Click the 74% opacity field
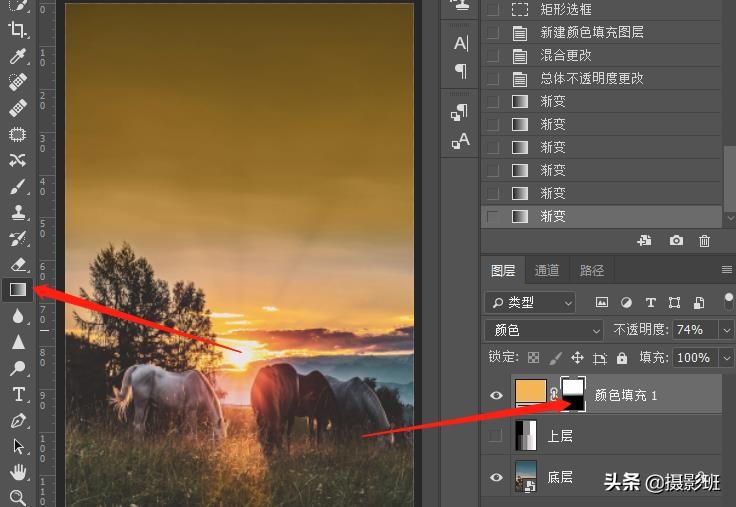The width and height of the screenshot is (736, 507). click(696, 330)
